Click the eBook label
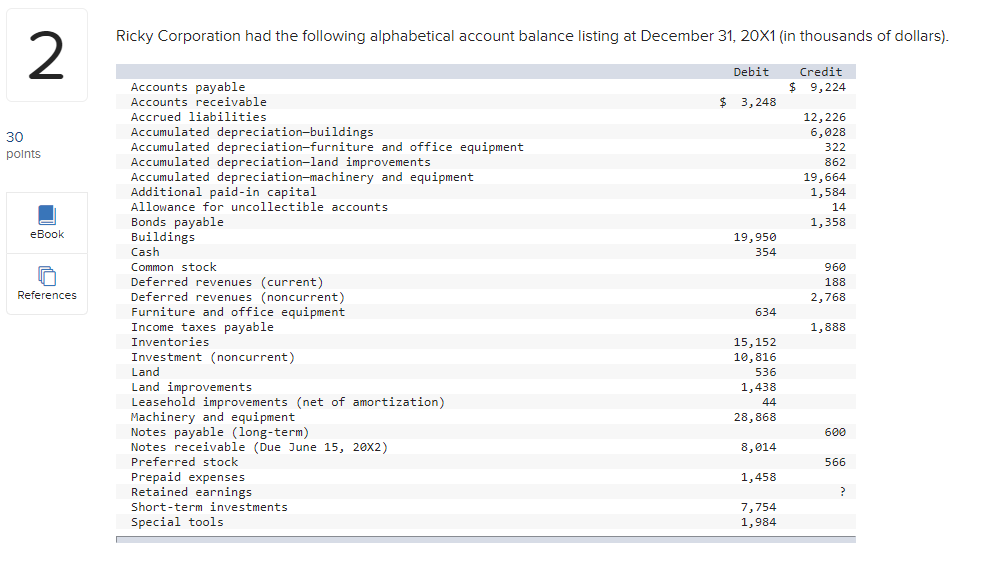Screen dimensions: 997x564 click(47, 234)
